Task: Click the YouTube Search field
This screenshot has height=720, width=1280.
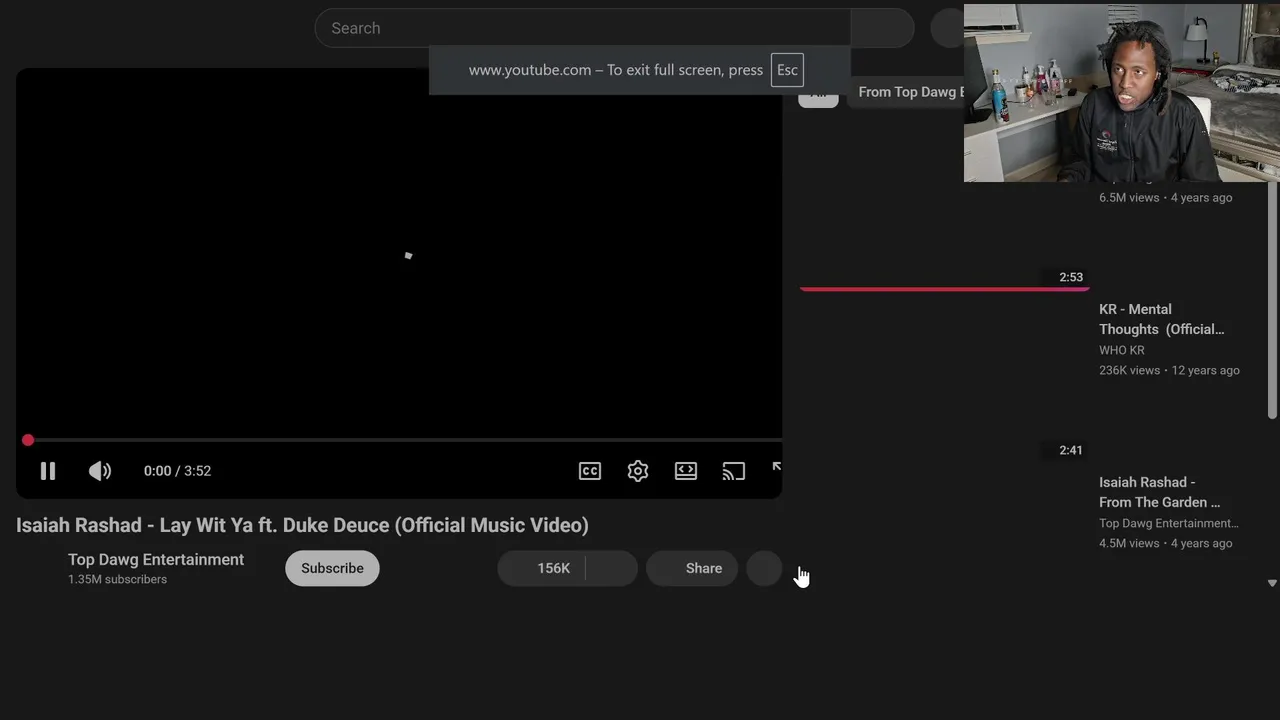Action: click(582, 28)
